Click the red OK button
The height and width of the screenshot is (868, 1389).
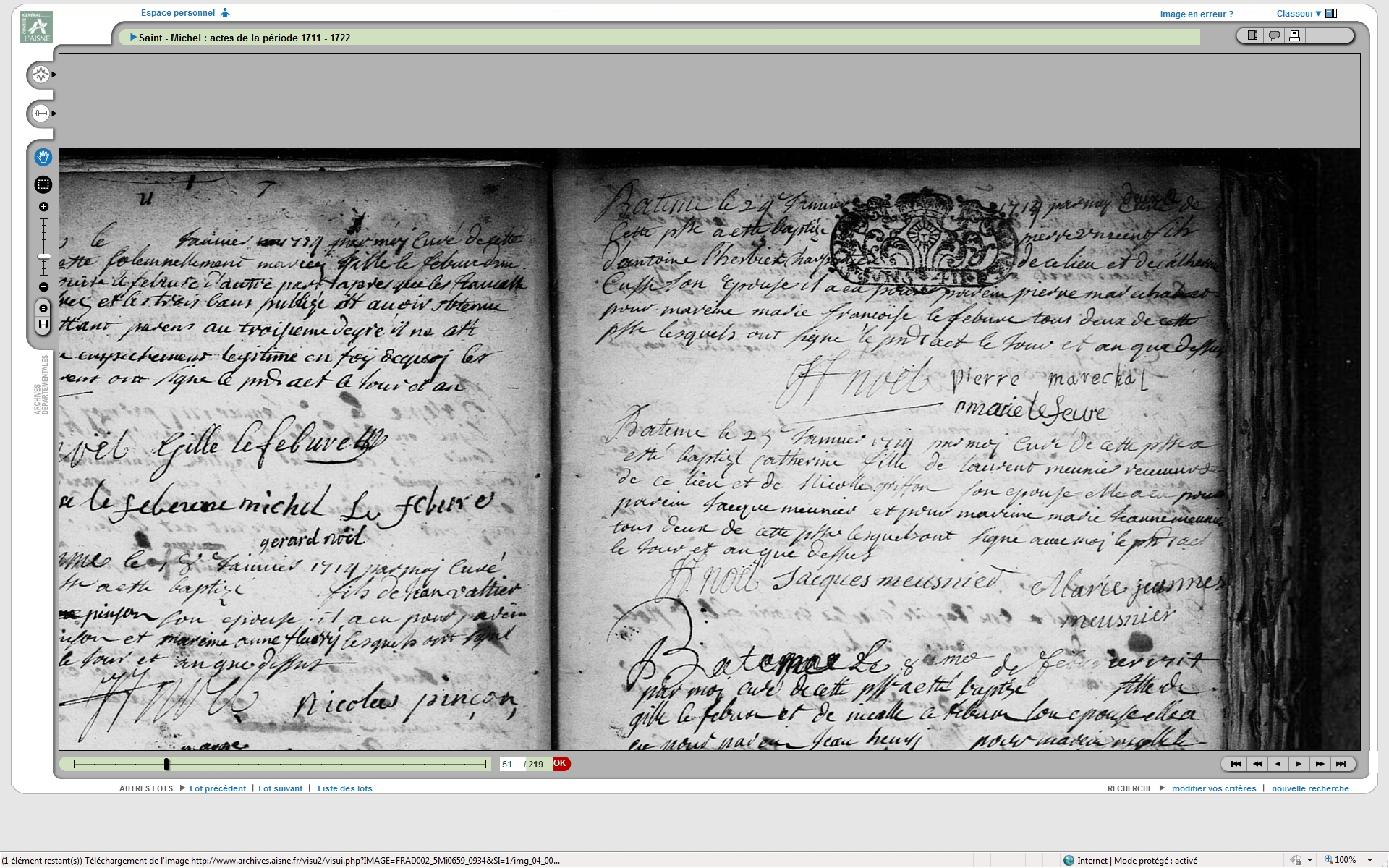coord(561,764)
